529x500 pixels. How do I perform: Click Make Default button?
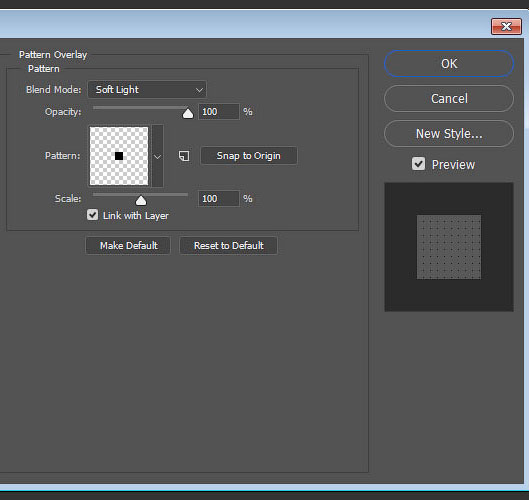(x=128, y=245)
